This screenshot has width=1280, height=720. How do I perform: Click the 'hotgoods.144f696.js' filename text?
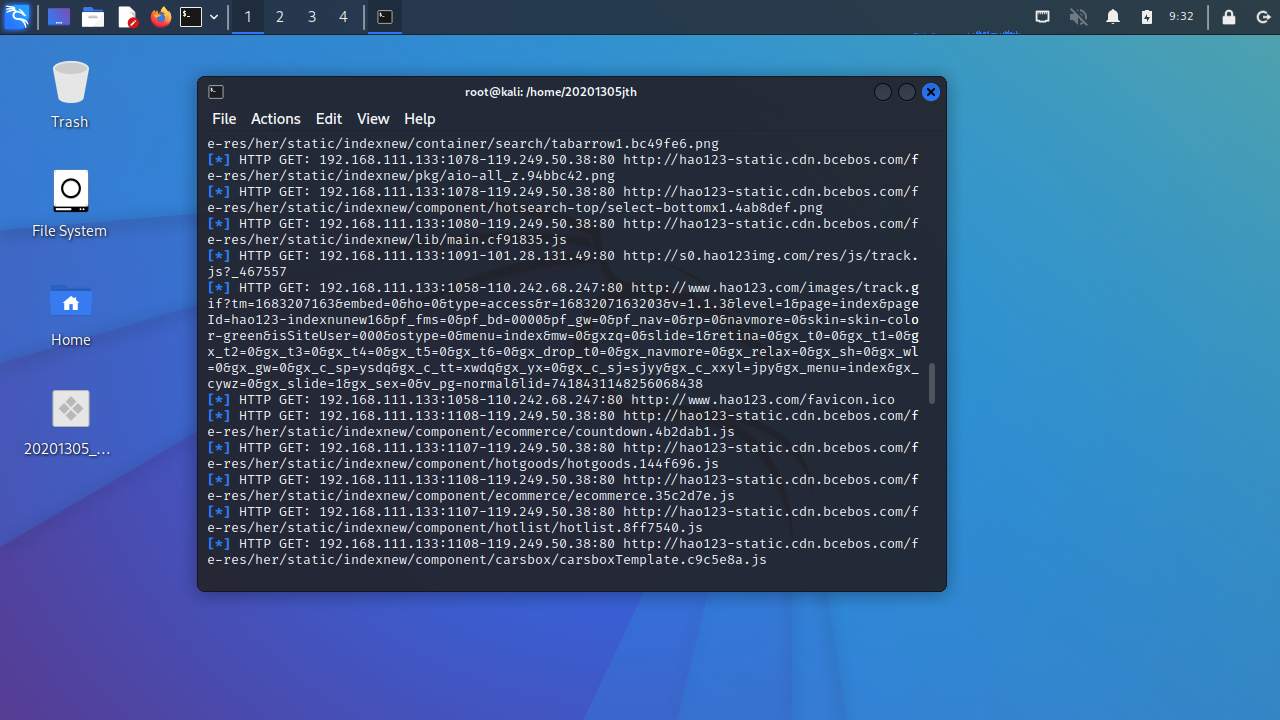(643, 464)
